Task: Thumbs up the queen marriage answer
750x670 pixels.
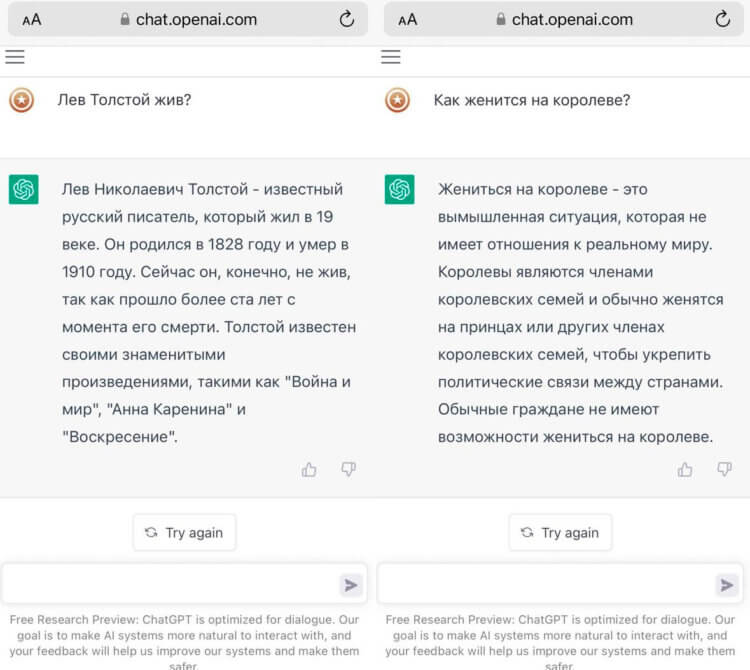Action: pyautogui.click(x=685, y=469)
